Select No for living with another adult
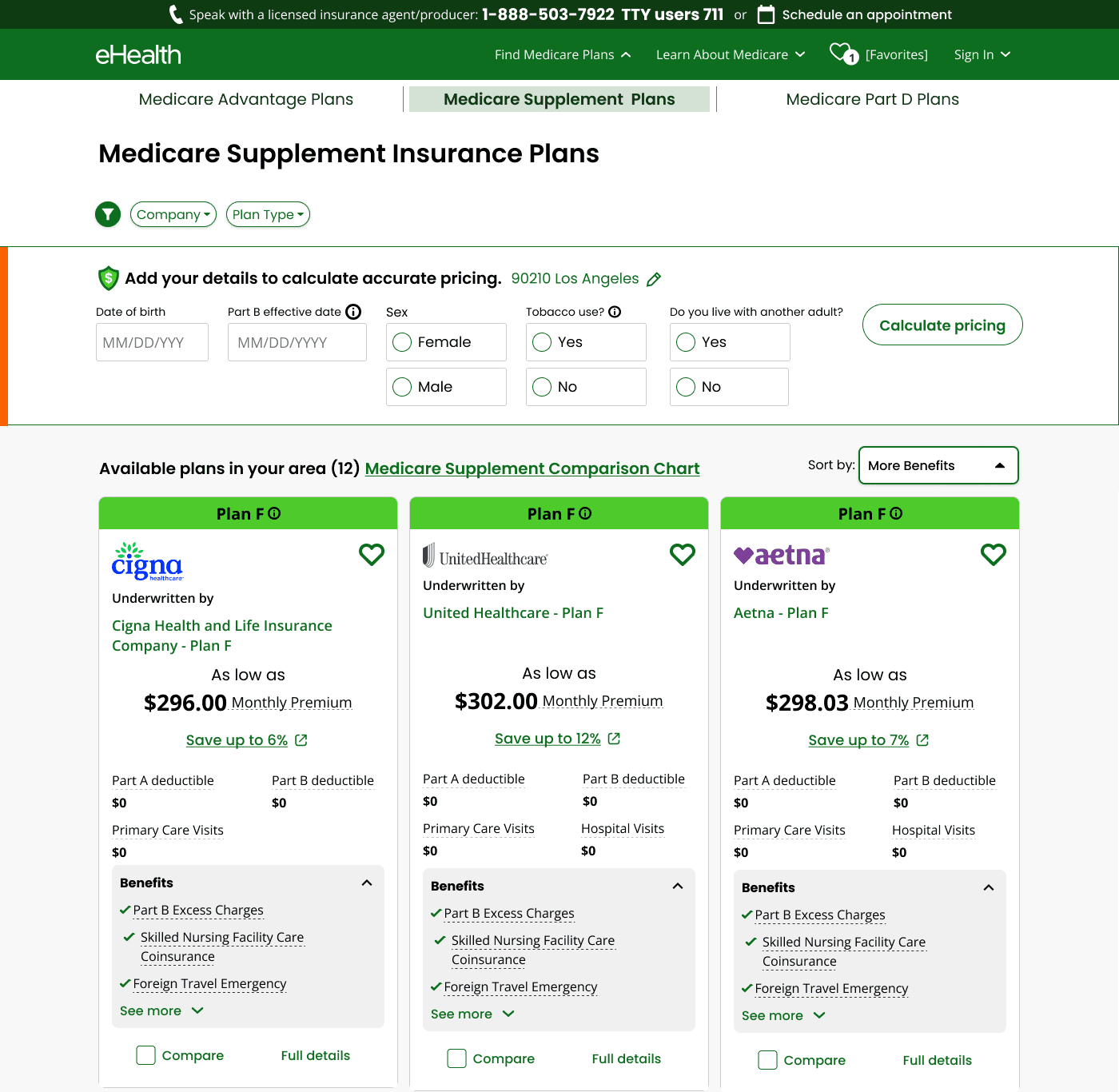Screen dimensions: 1119x1092 tap(729, 387)
